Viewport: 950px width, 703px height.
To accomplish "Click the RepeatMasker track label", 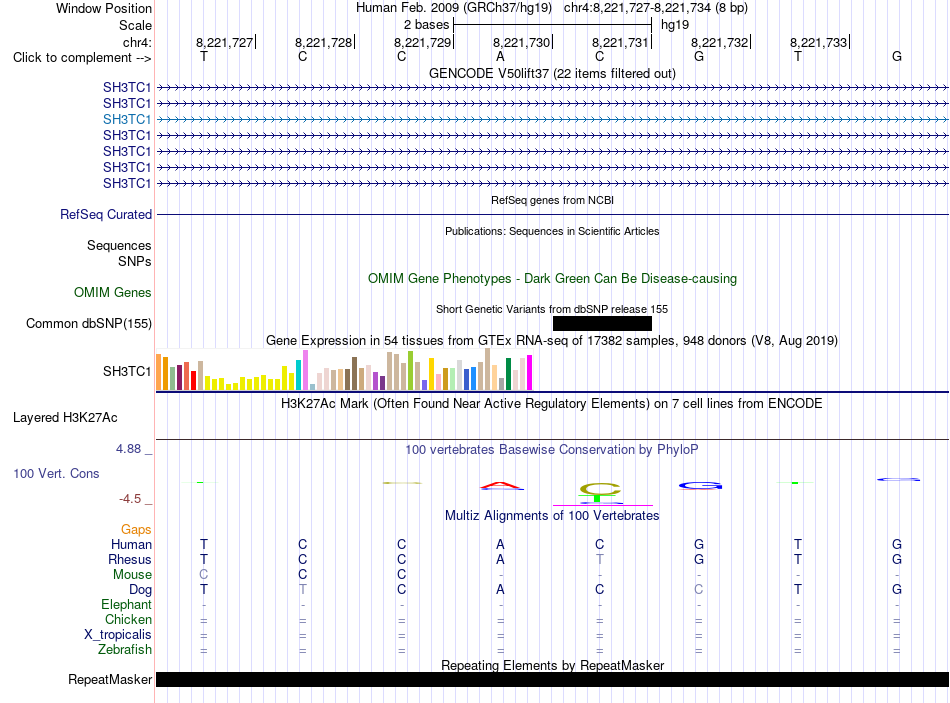I will point(110,680).
